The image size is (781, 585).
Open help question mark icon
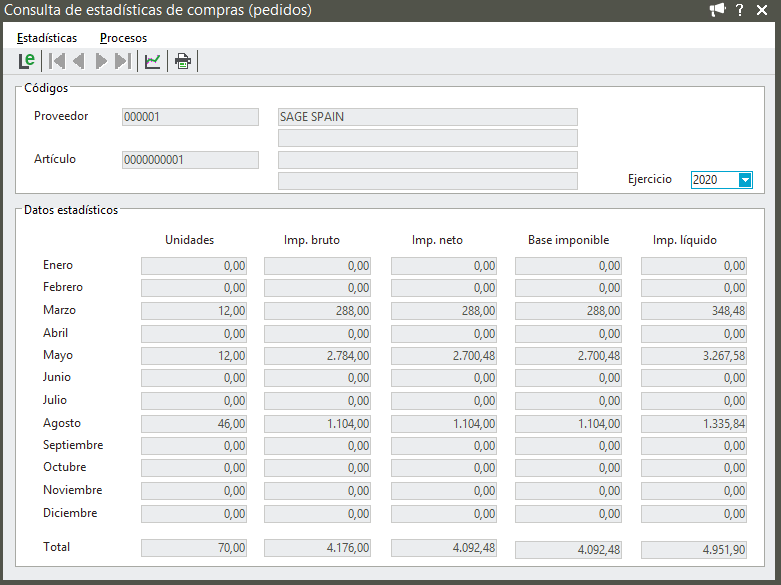[740, 10]
